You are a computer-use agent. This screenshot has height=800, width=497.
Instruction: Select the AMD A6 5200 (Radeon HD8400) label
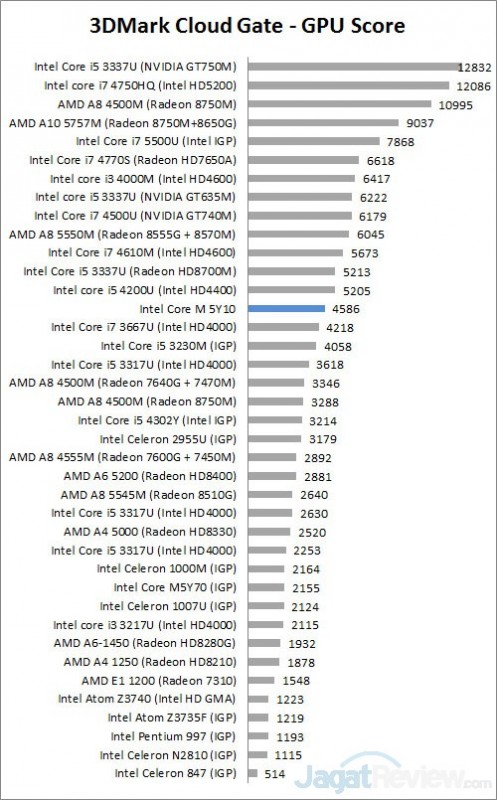[x=150, y=476]
